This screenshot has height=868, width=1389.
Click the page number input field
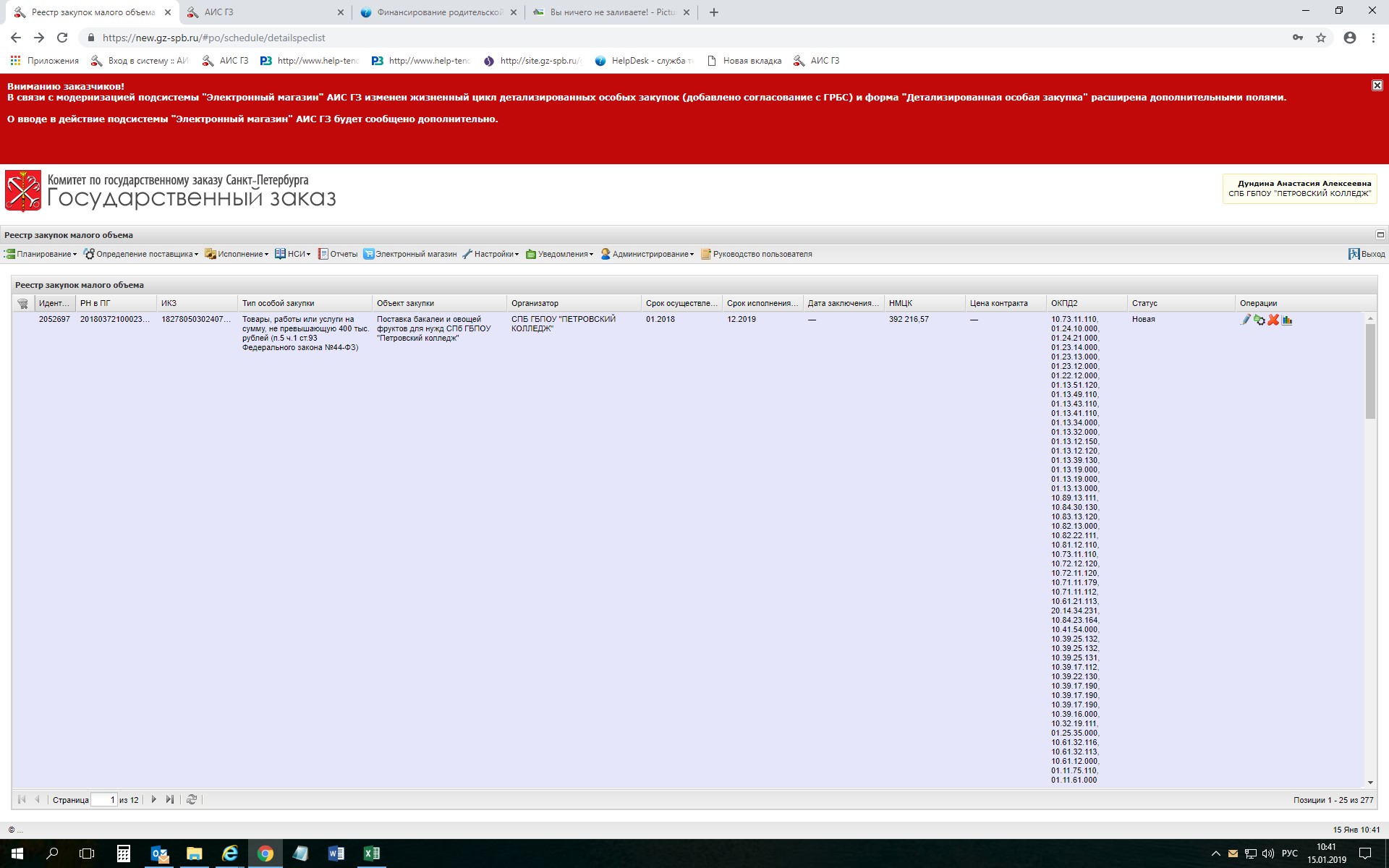click(104, 799)
